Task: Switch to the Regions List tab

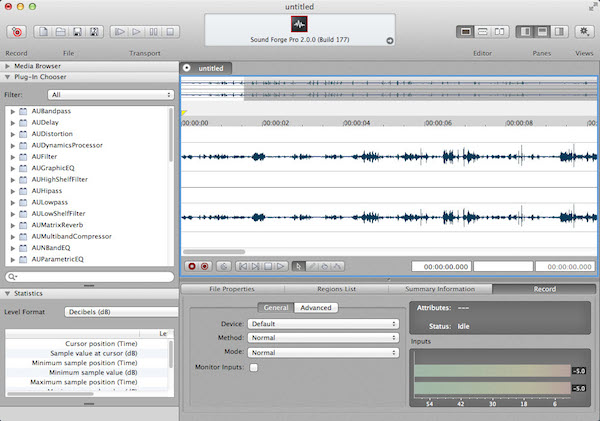Action: 337,289
